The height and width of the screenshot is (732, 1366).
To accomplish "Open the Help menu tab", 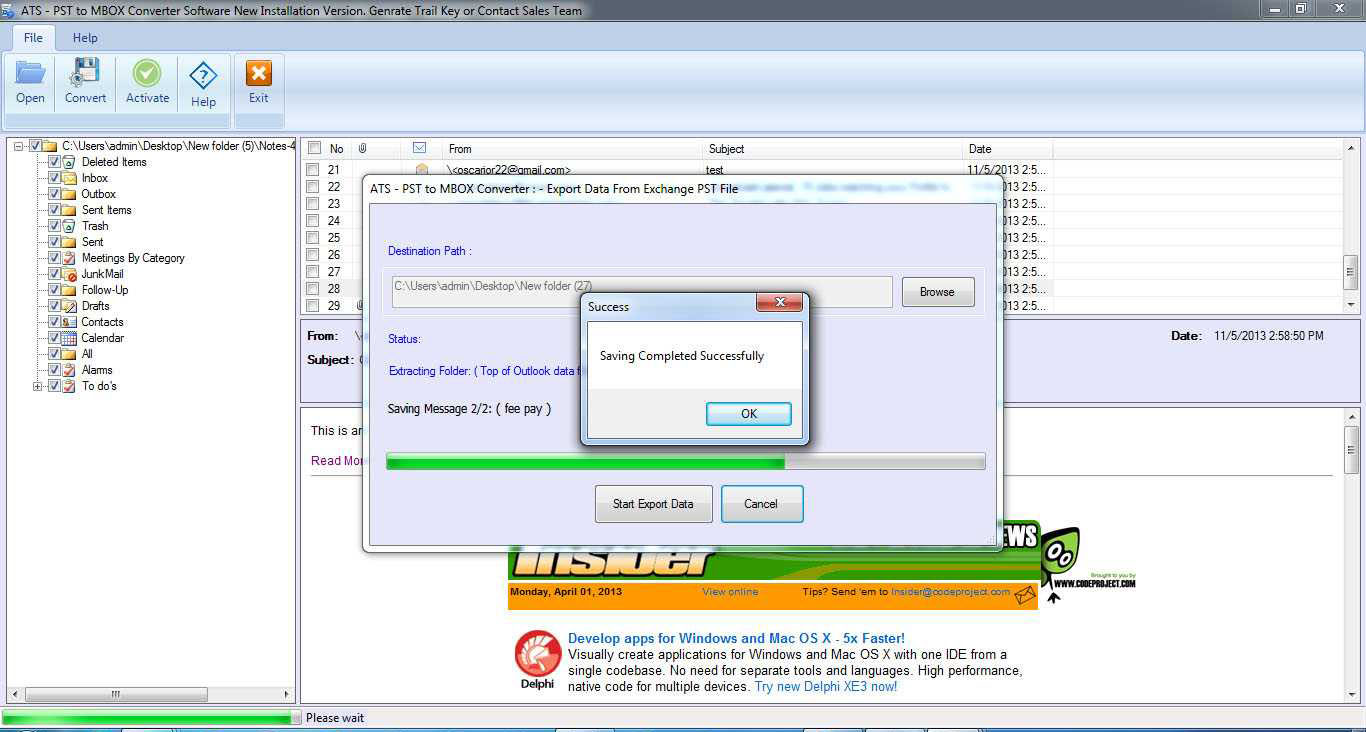I will tap(85, 37).
